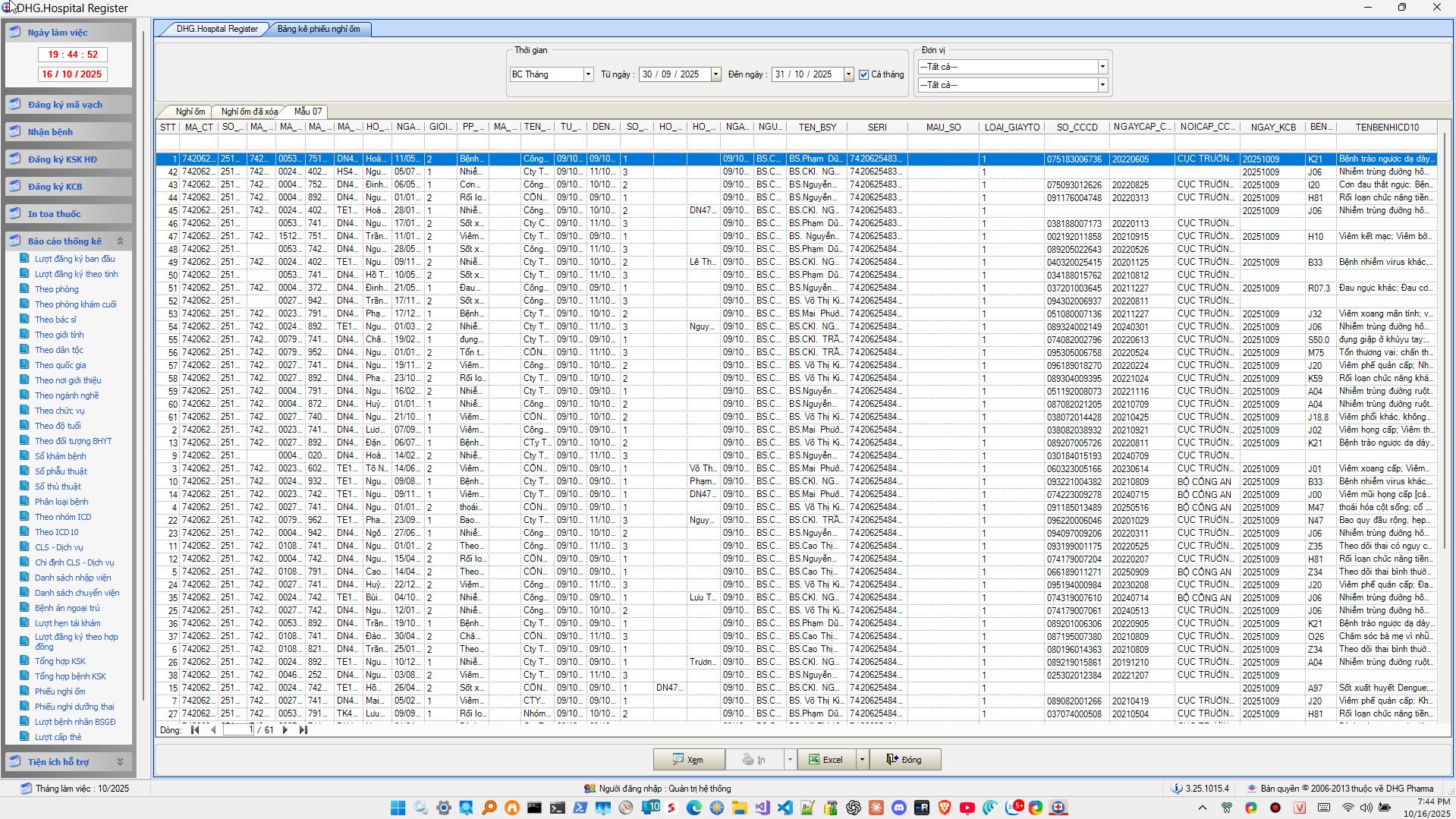
Task: Open the Phiếu nghỉ dưỡng thai report
Action: click(74, 707)
